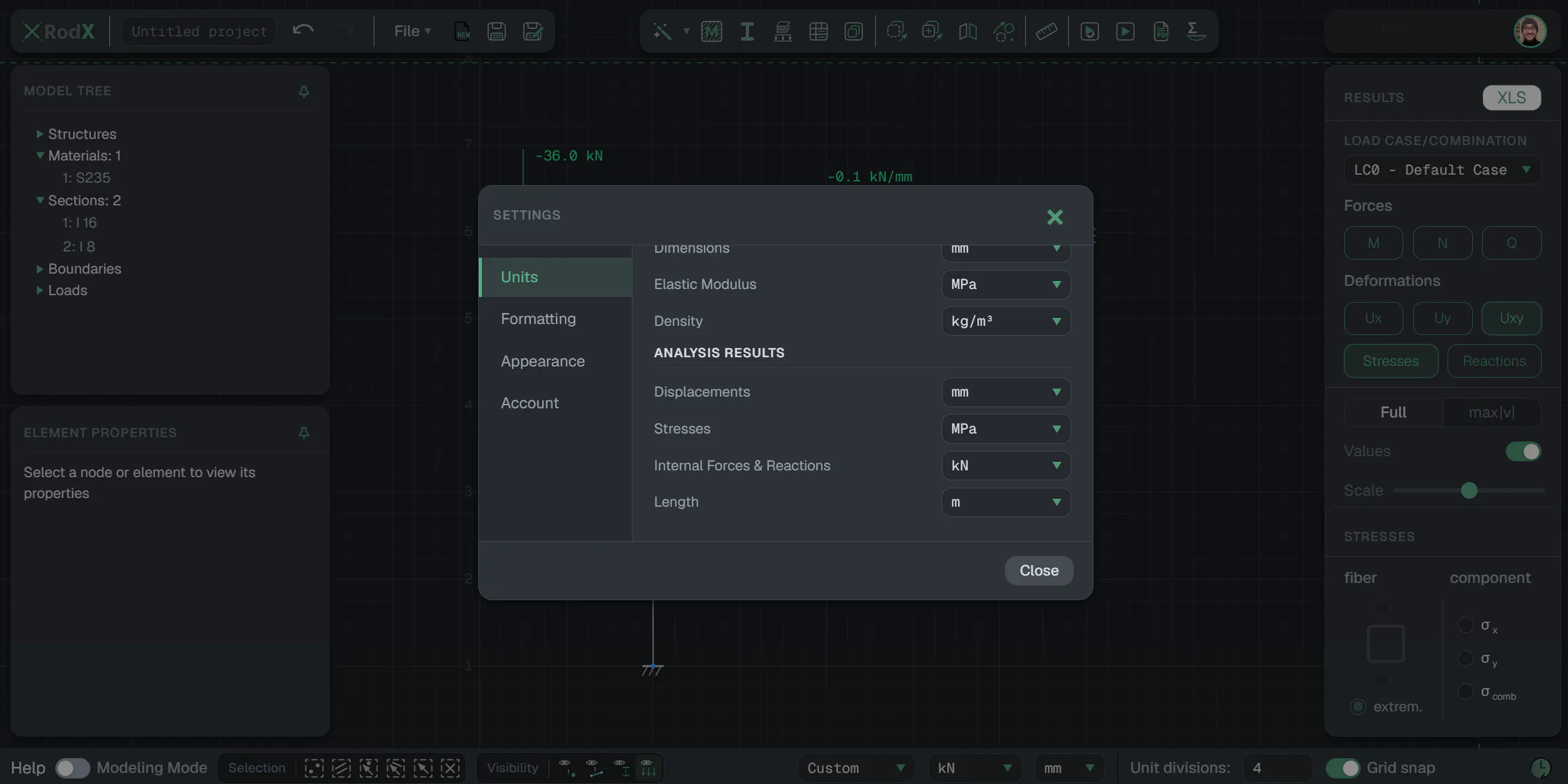Open the Density unit dropdown

(x=1006, y=321)
